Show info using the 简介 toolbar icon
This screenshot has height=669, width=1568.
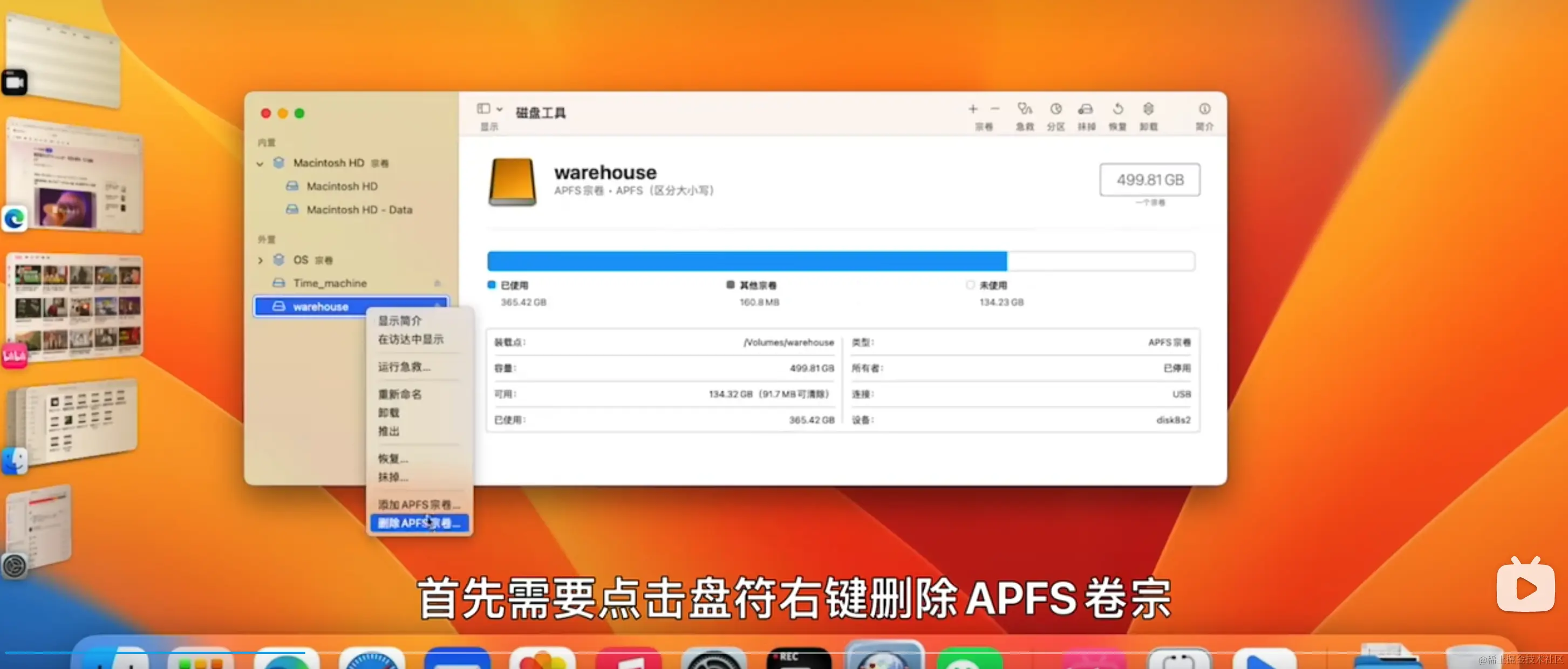point(1204,114)
